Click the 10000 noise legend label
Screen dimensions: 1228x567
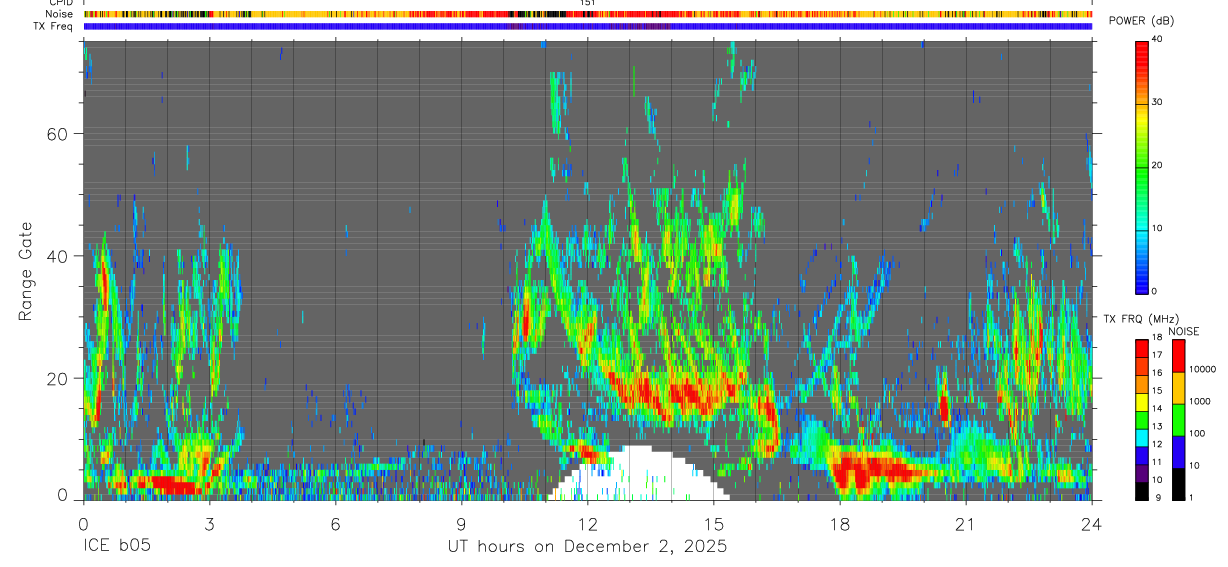click(x=1203, y=370)
